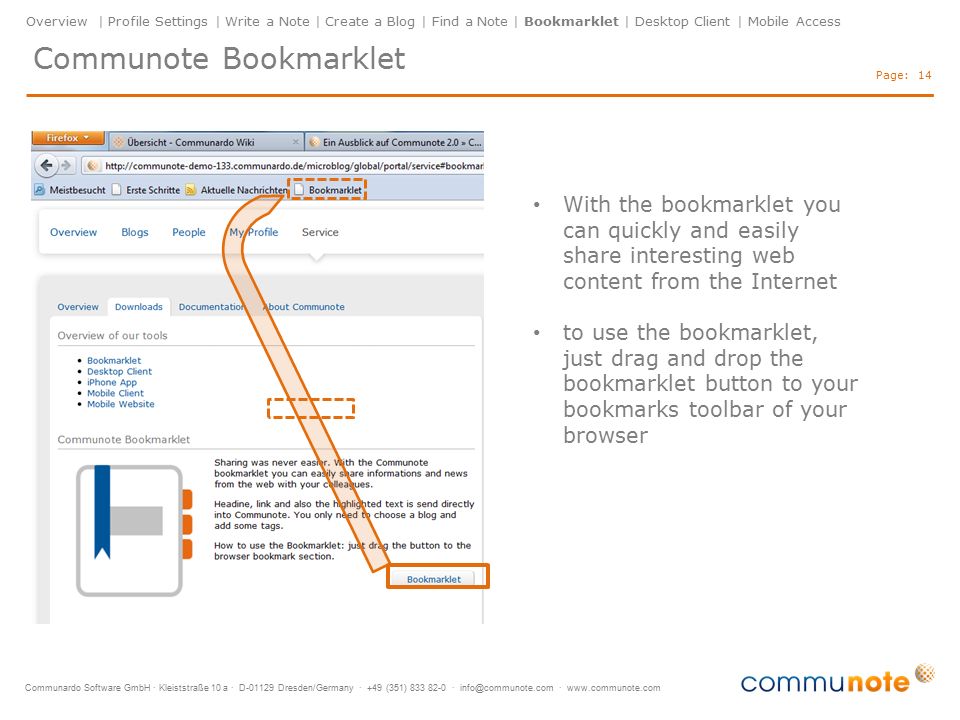Switch to the About Communote sub-tab
960x720 pixels.
[304, 307]
